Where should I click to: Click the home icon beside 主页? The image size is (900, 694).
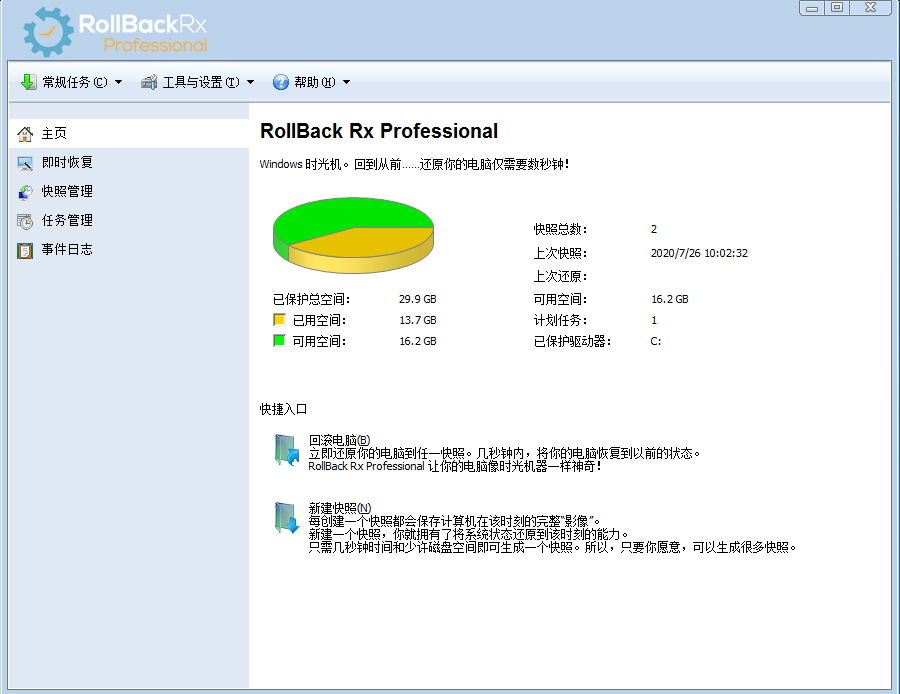[x=25, y=134]
